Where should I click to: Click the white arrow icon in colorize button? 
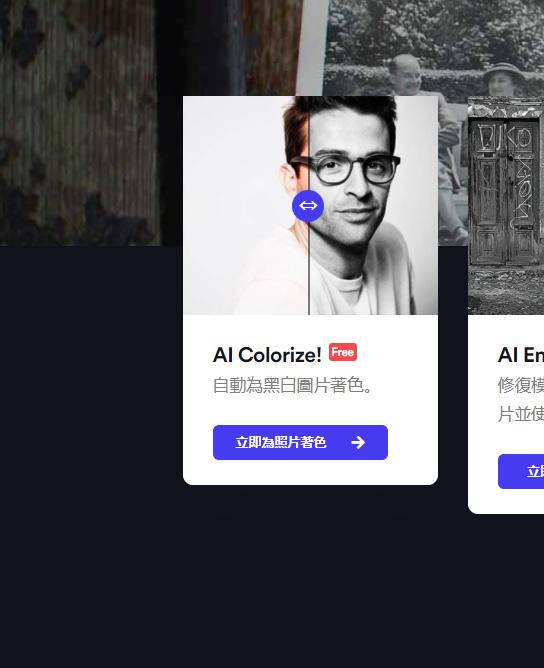pos(358,442)
